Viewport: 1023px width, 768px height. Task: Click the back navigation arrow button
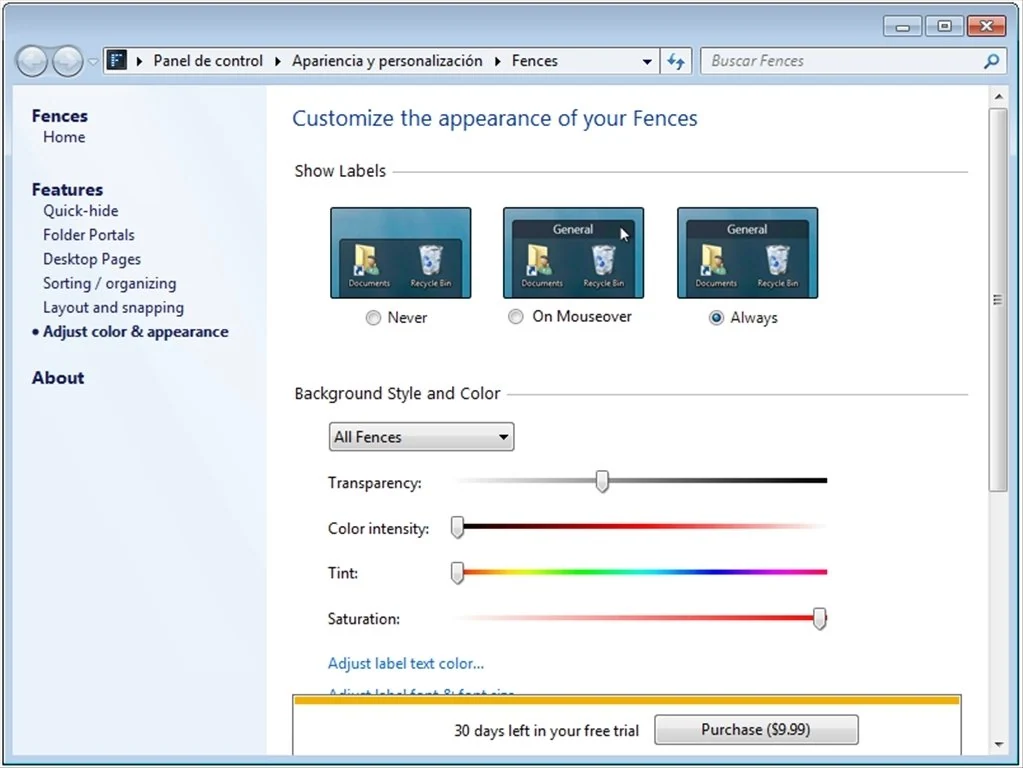point(32,61)
